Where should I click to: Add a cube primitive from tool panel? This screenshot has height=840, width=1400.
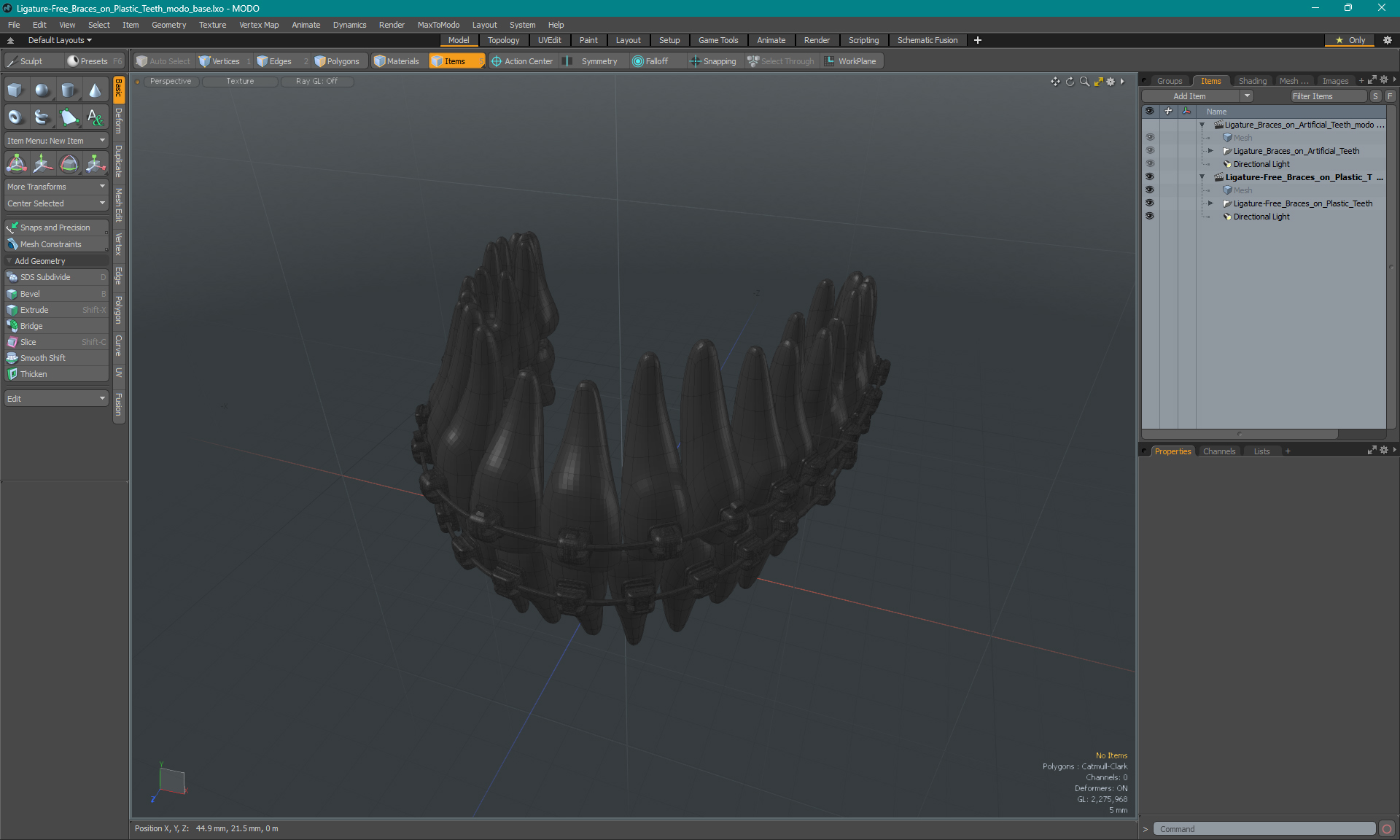15,90
